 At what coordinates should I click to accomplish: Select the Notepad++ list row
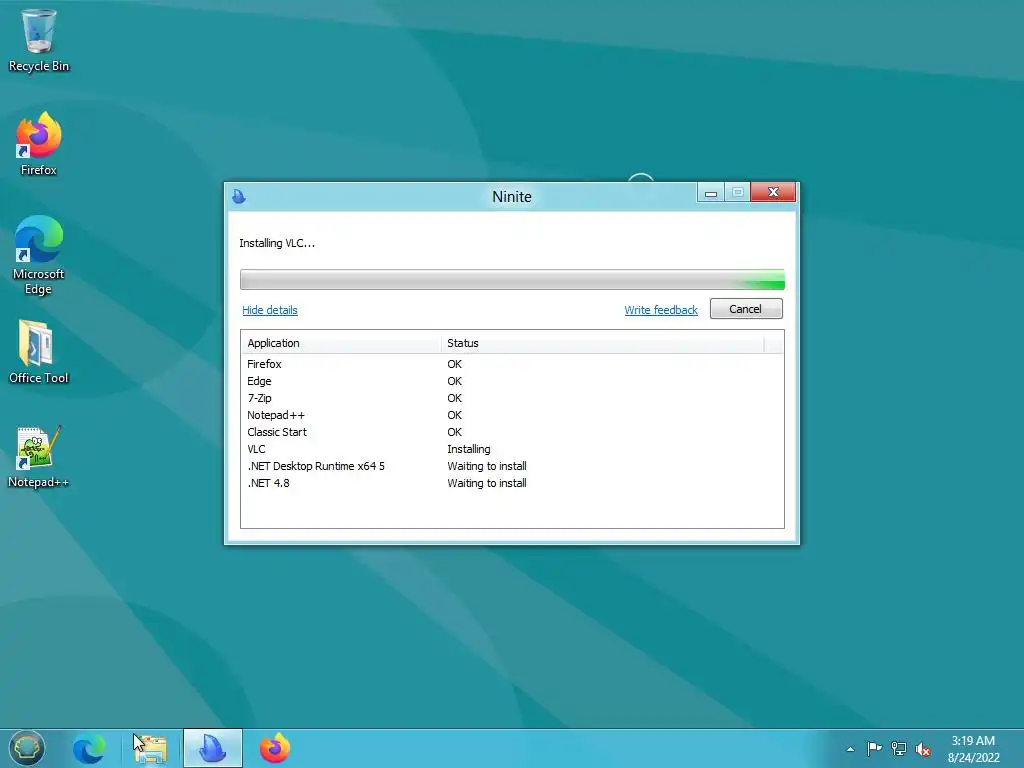point(512,415)
